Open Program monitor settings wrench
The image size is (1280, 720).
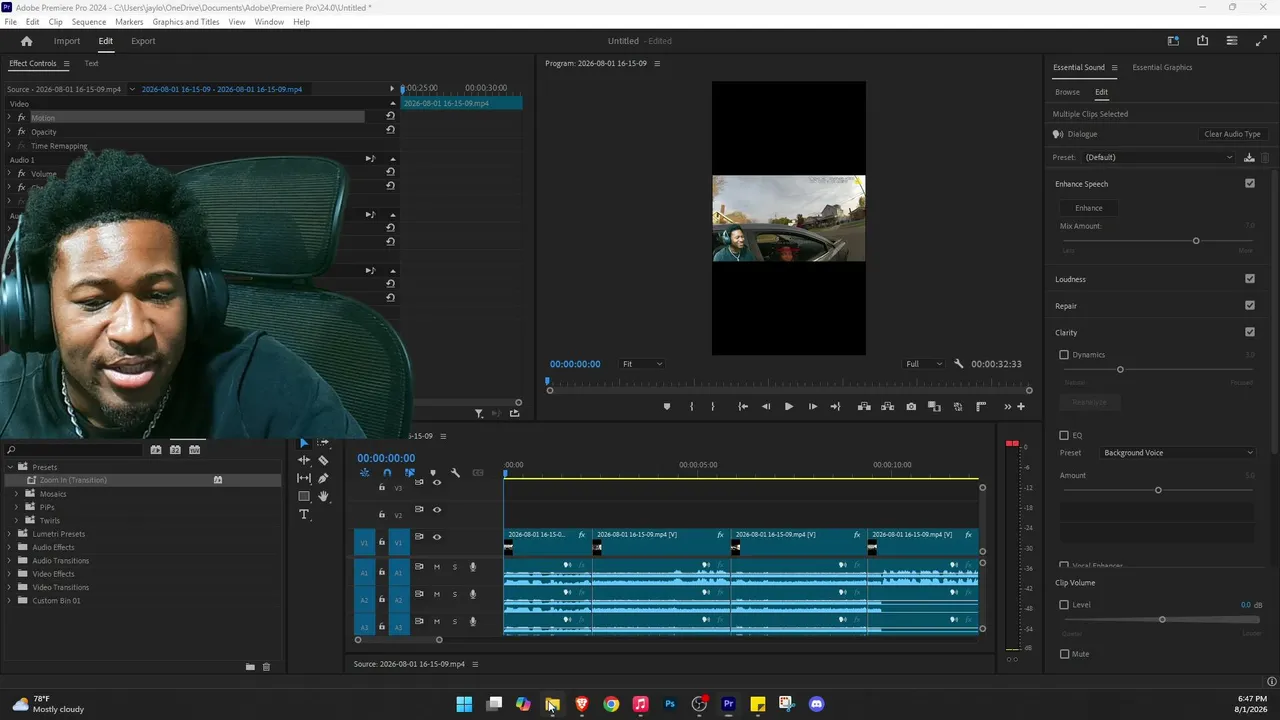[x=959, y=364]
